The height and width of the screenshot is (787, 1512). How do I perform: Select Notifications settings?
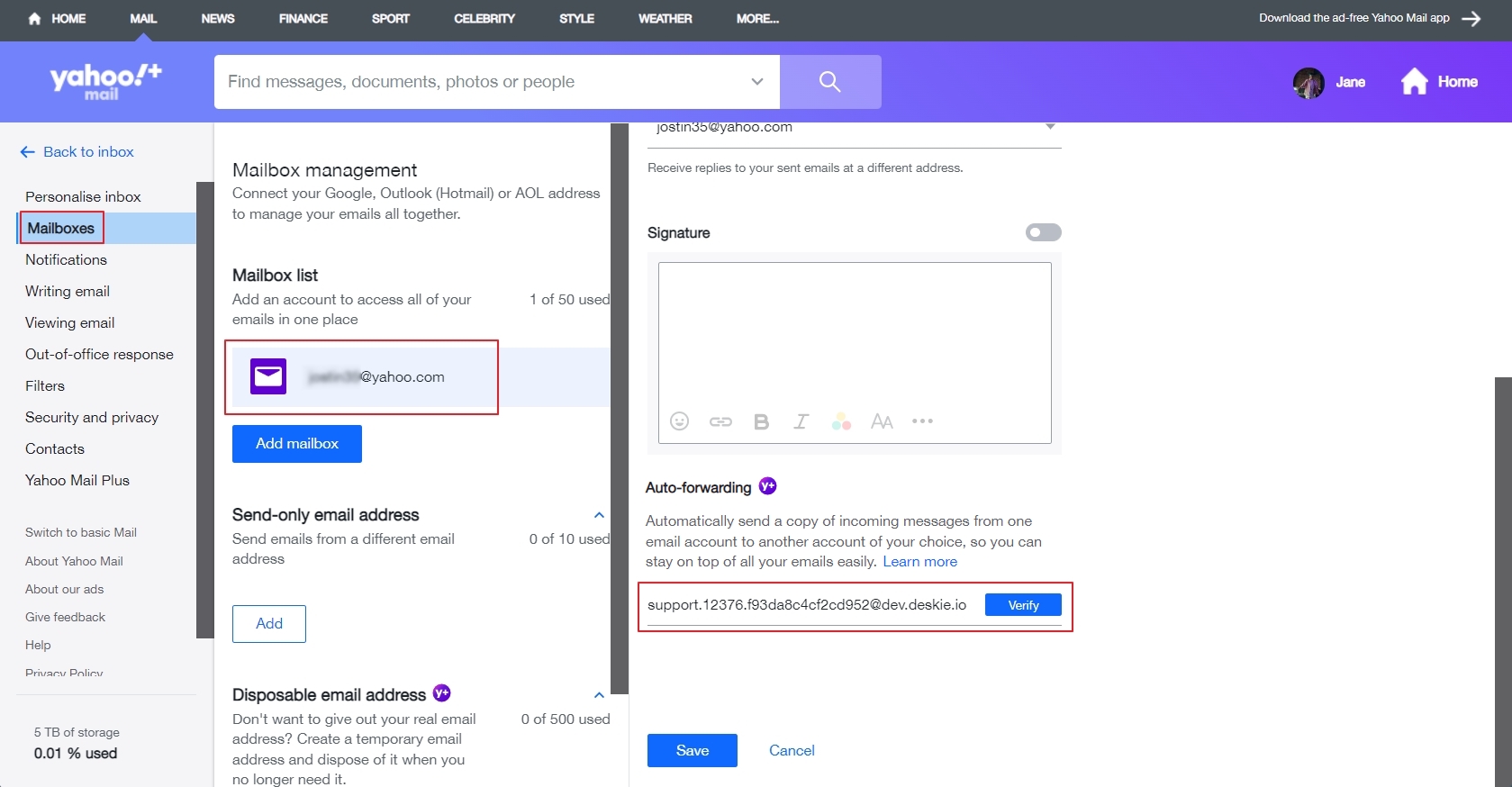click(x=66, y=259)
